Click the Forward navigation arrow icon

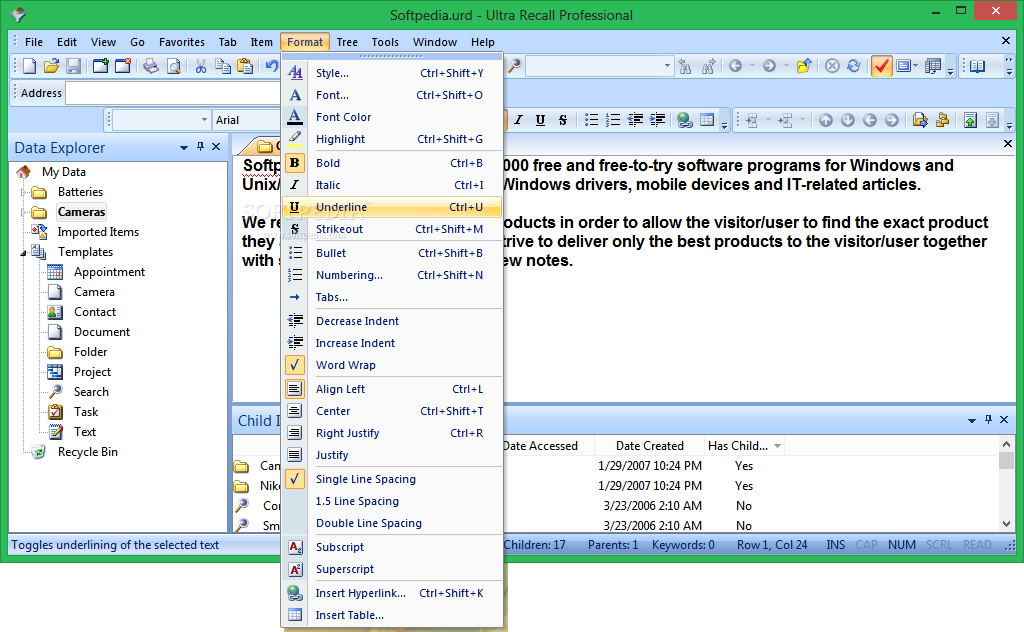(x=769, y=66)
